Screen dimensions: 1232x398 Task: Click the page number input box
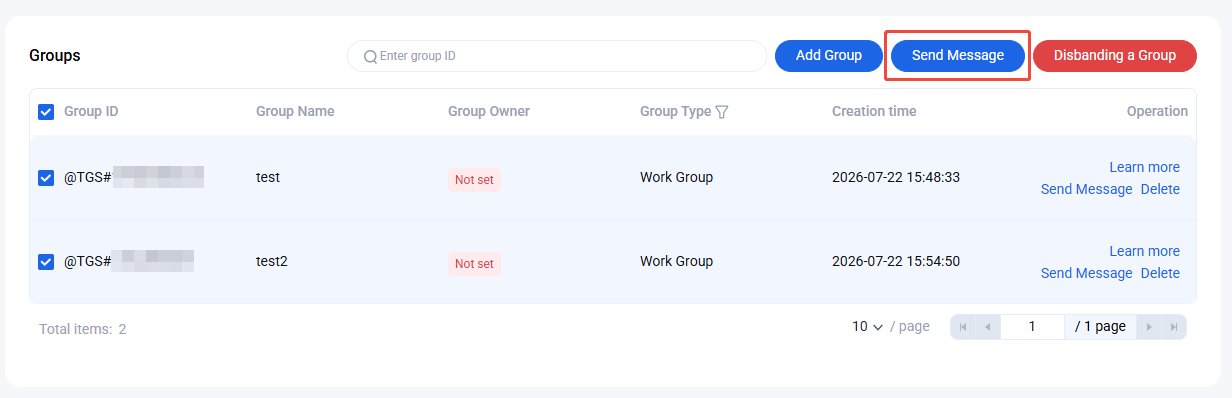coord(1032,327)
